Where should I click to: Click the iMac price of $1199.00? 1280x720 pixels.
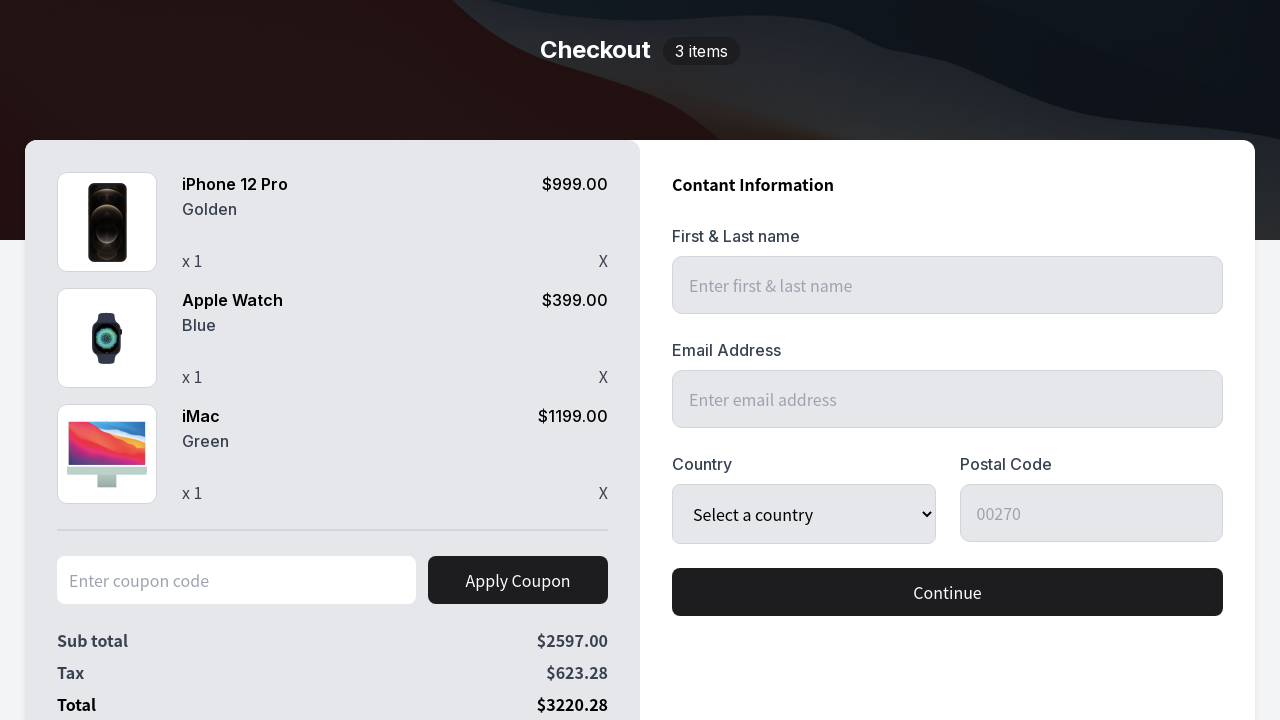(572, 416)
